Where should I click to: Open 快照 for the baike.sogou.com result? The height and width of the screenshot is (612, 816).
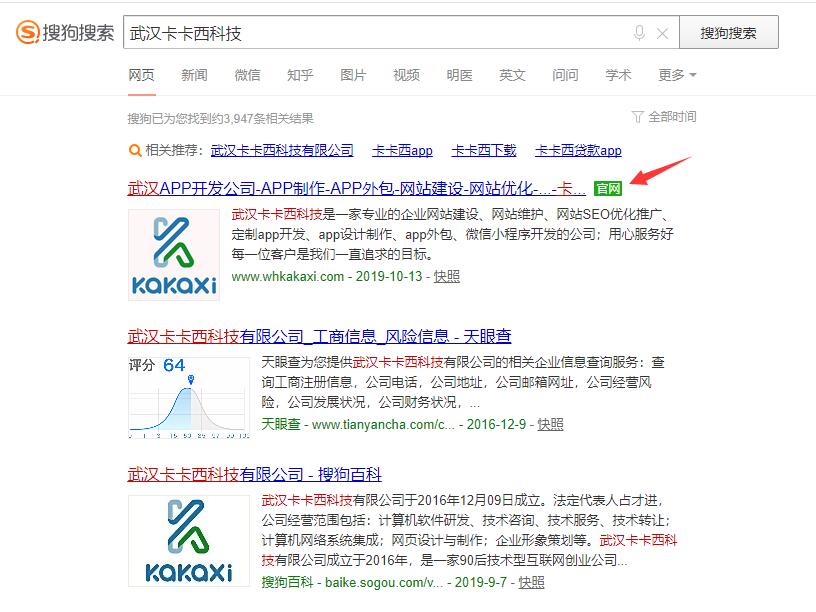(x=531, y=582)
